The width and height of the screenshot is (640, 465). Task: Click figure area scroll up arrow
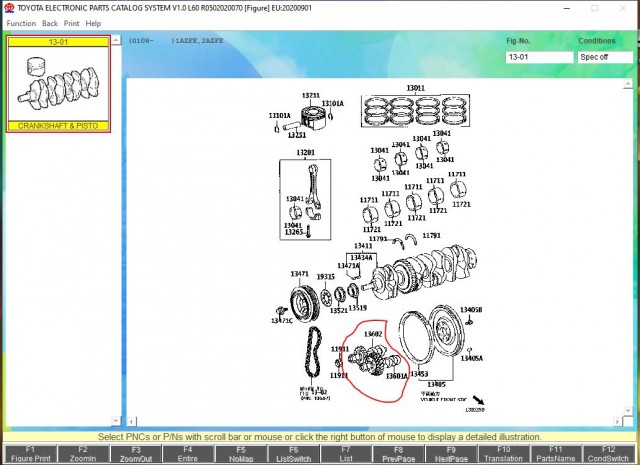point(628,84)
